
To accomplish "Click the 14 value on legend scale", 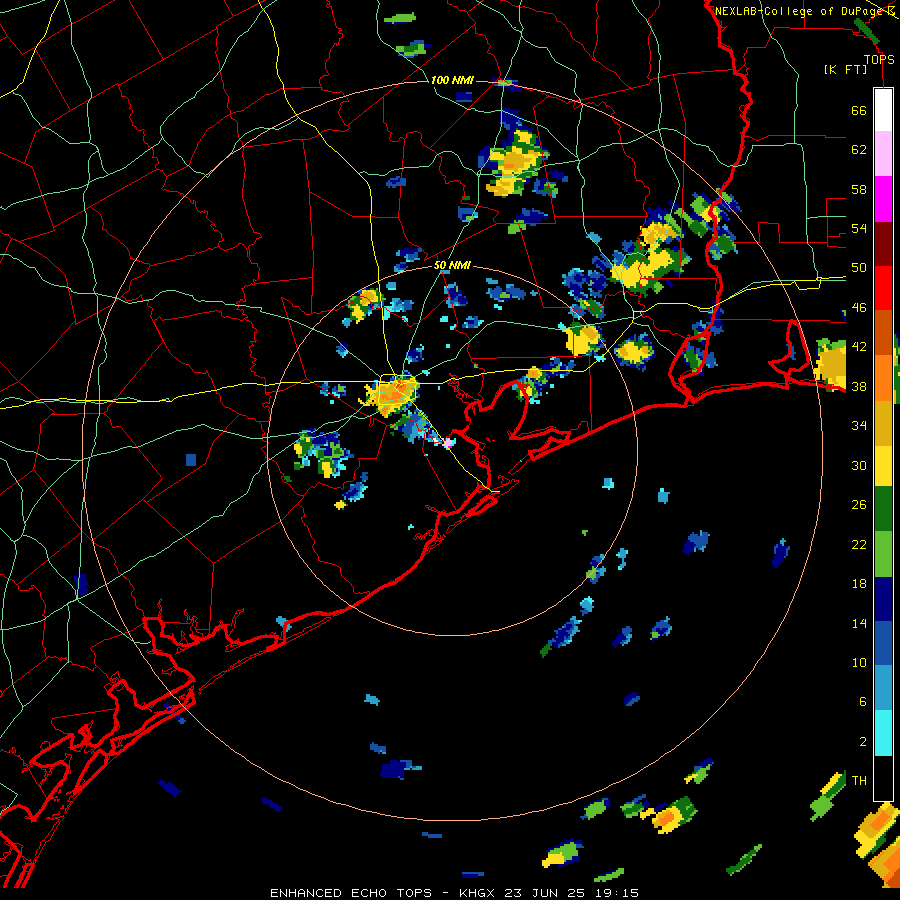I will [859, 623].
